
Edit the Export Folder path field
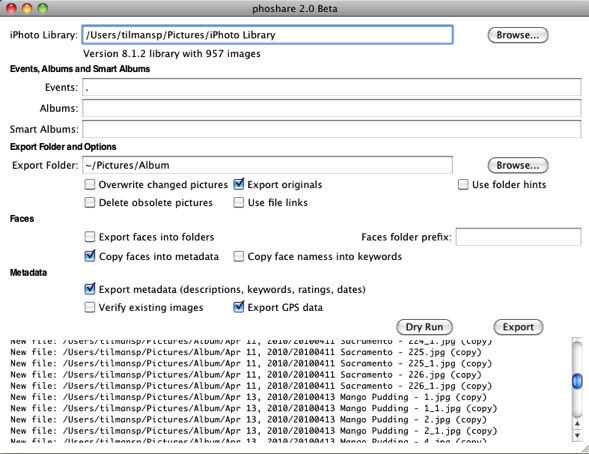point(267,165)
